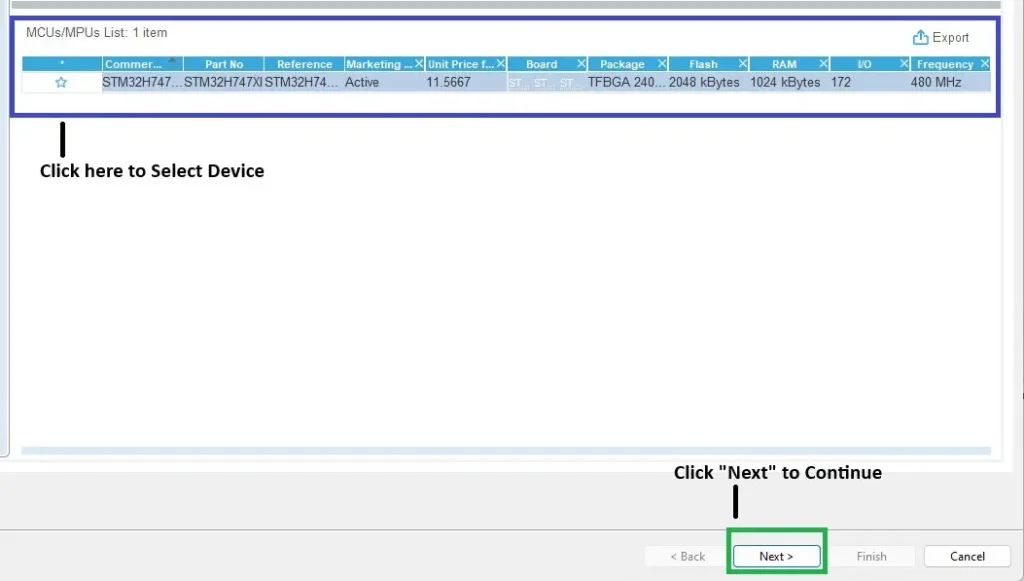Screen dimensions: 1024x581
Task: Remove the Flash column via X icon
Action: click(742, 64)
